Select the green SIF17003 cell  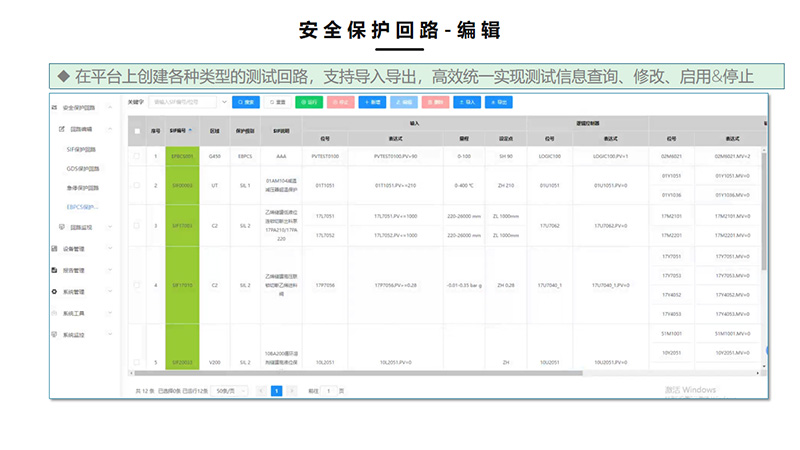(x=182, y=226)
